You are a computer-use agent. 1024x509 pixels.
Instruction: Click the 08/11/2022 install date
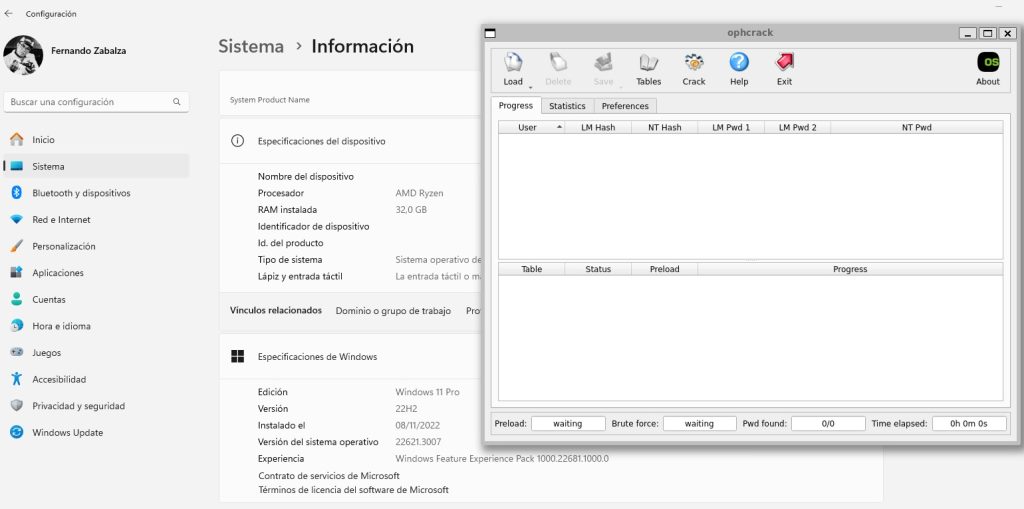[x=416, y=425]
